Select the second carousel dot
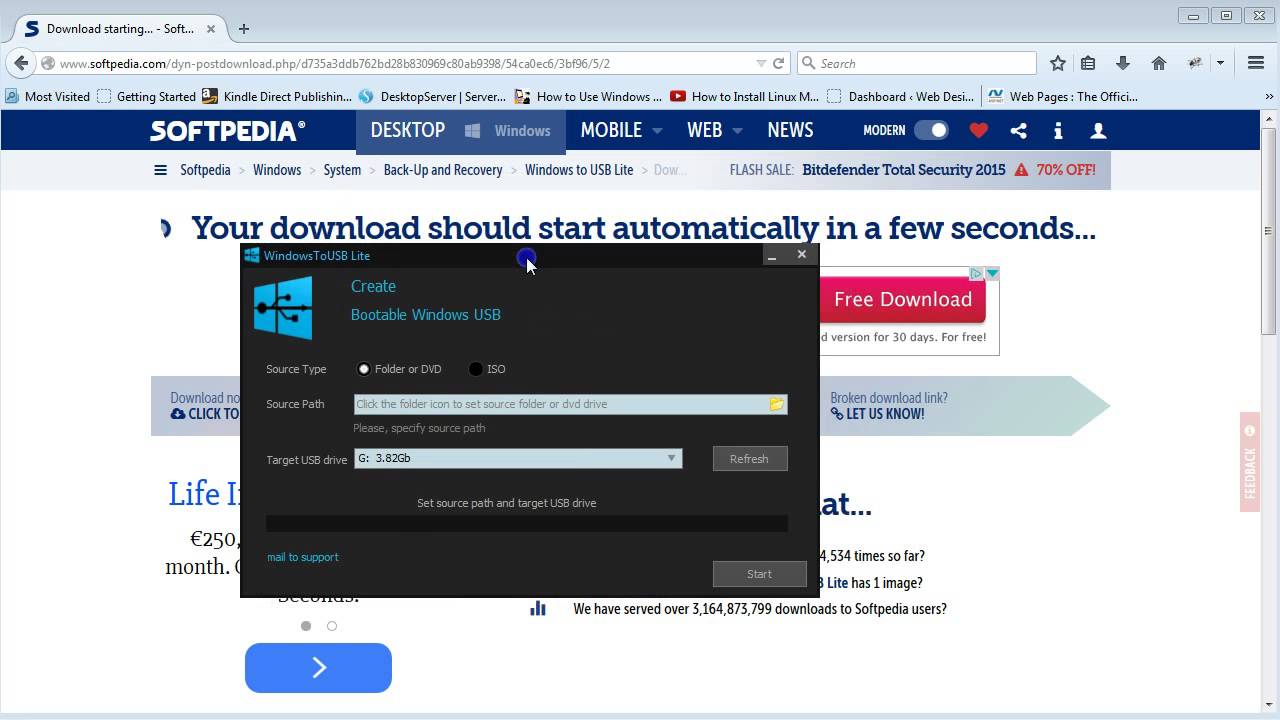The height and width of the screenshot is (720, 1280). 332,626
